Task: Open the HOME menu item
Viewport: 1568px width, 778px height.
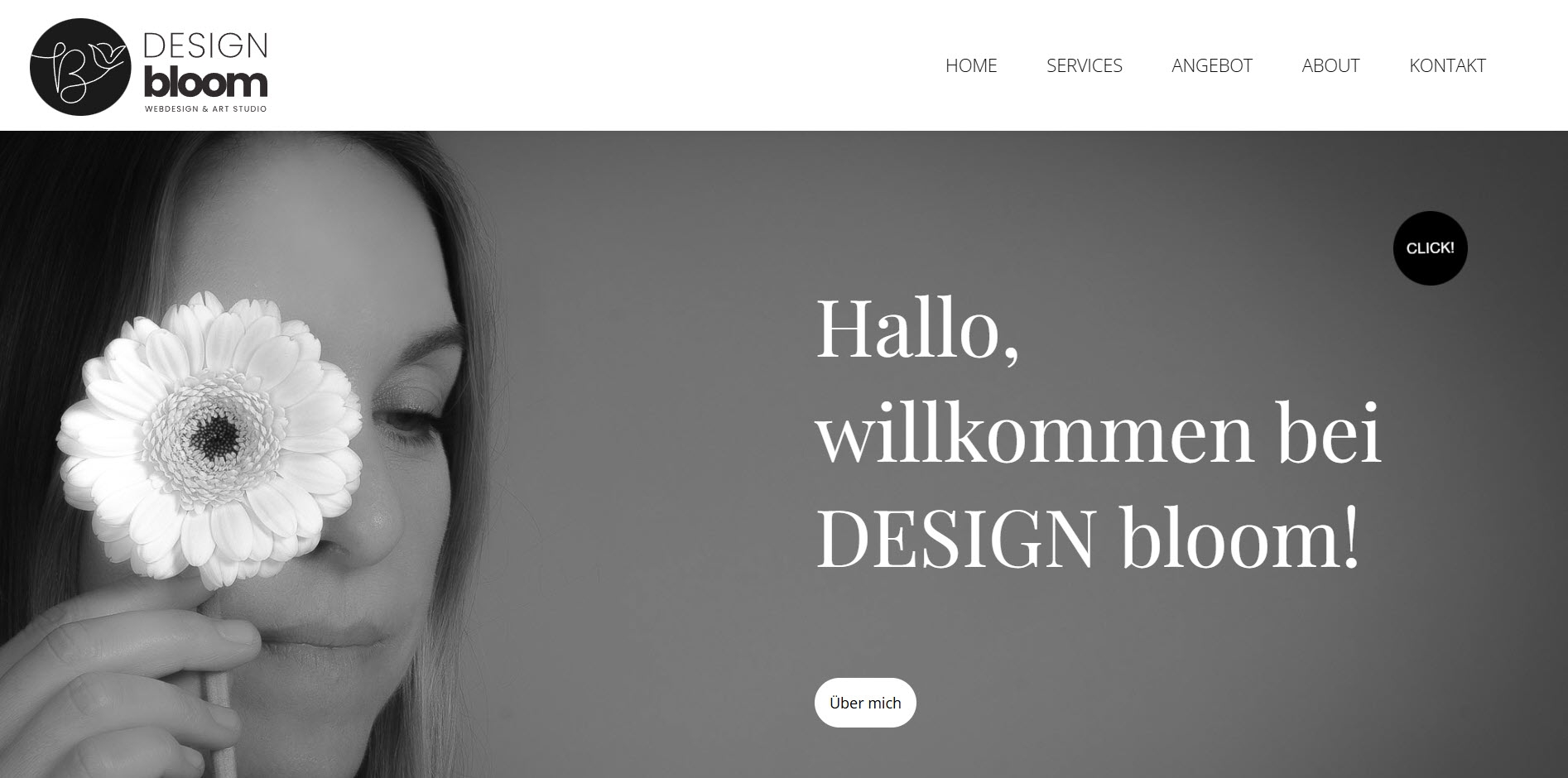Action: point(971,65)
